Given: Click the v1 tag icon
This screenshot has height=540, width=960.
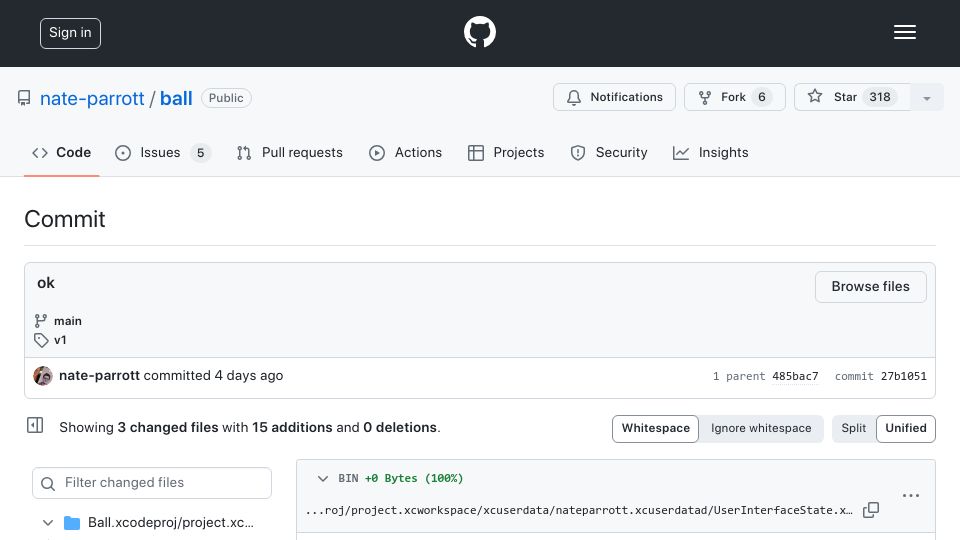Looking at the screenshot, I should (x=41, y=340).
